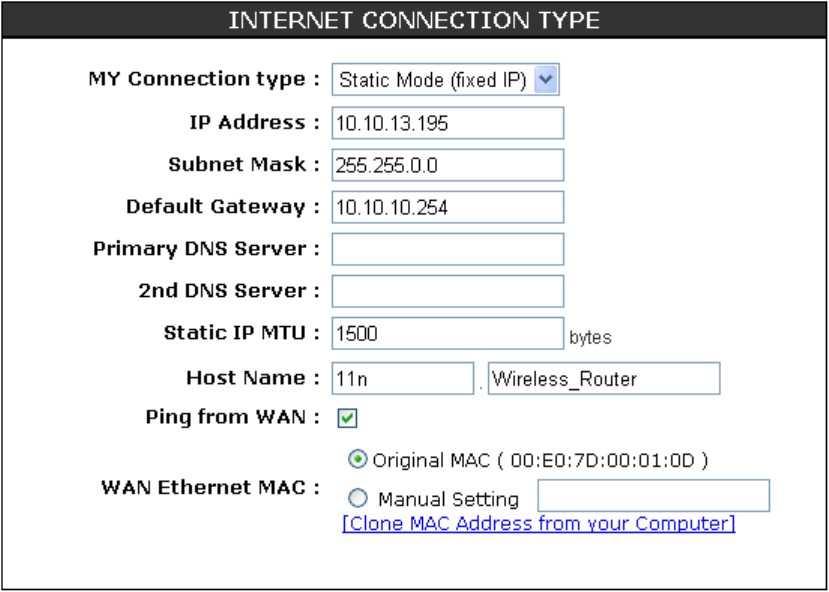Select the Subnet Mask text box
The height and width of the screenshot is (592, 829).
click(447, 165)
